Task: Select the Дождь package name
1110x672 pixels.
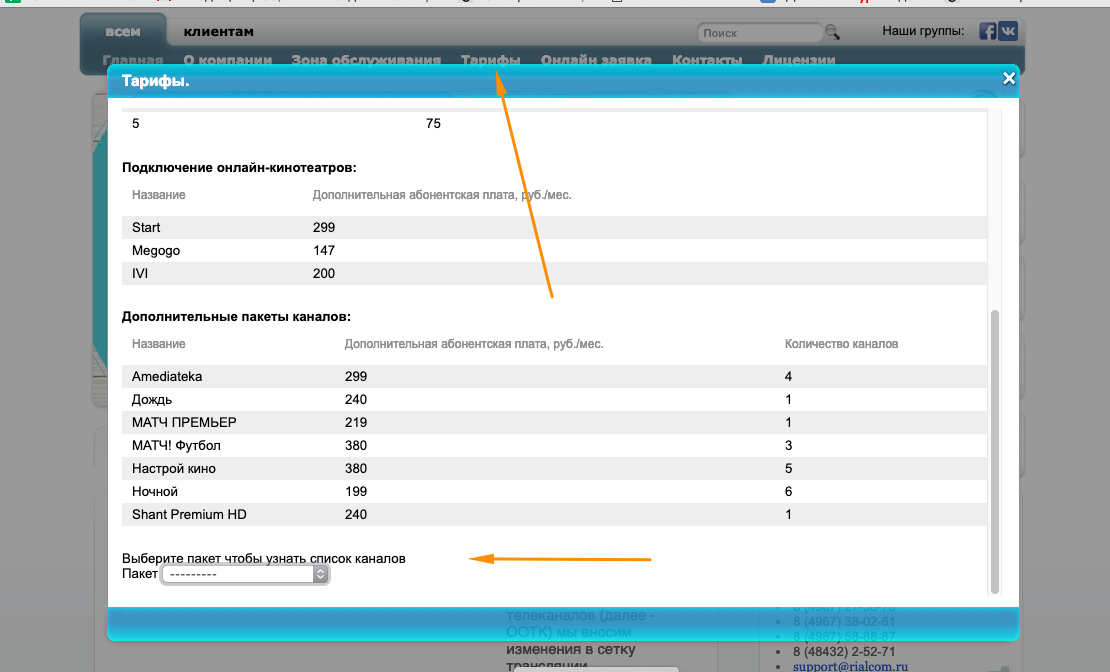Action: click(x=151, y=399)
